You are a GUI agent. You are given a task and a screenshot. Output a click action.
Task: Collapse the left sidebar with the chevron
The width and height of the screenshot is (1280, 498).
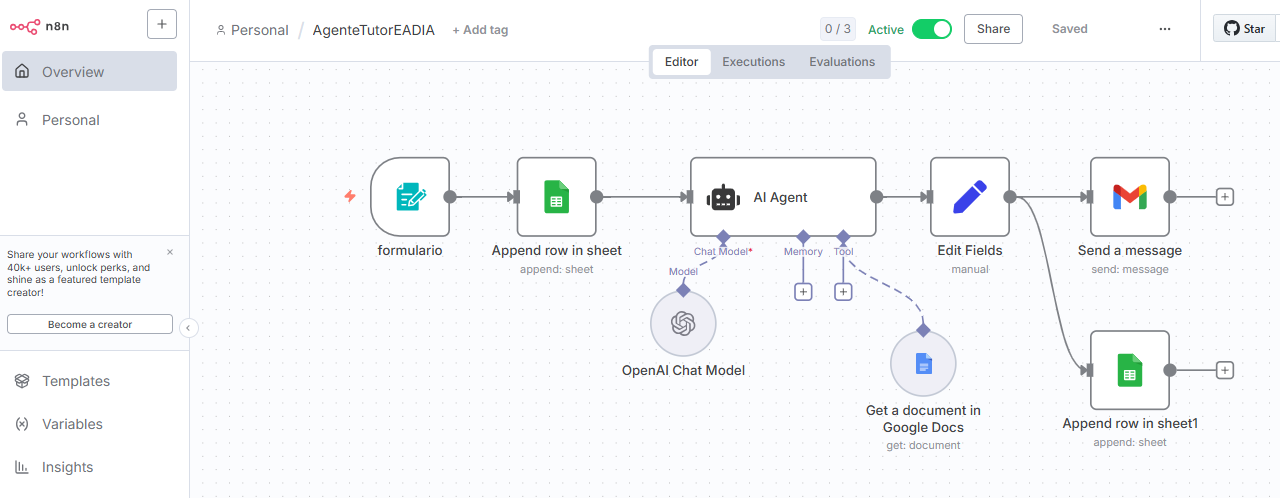click(189, 328)
